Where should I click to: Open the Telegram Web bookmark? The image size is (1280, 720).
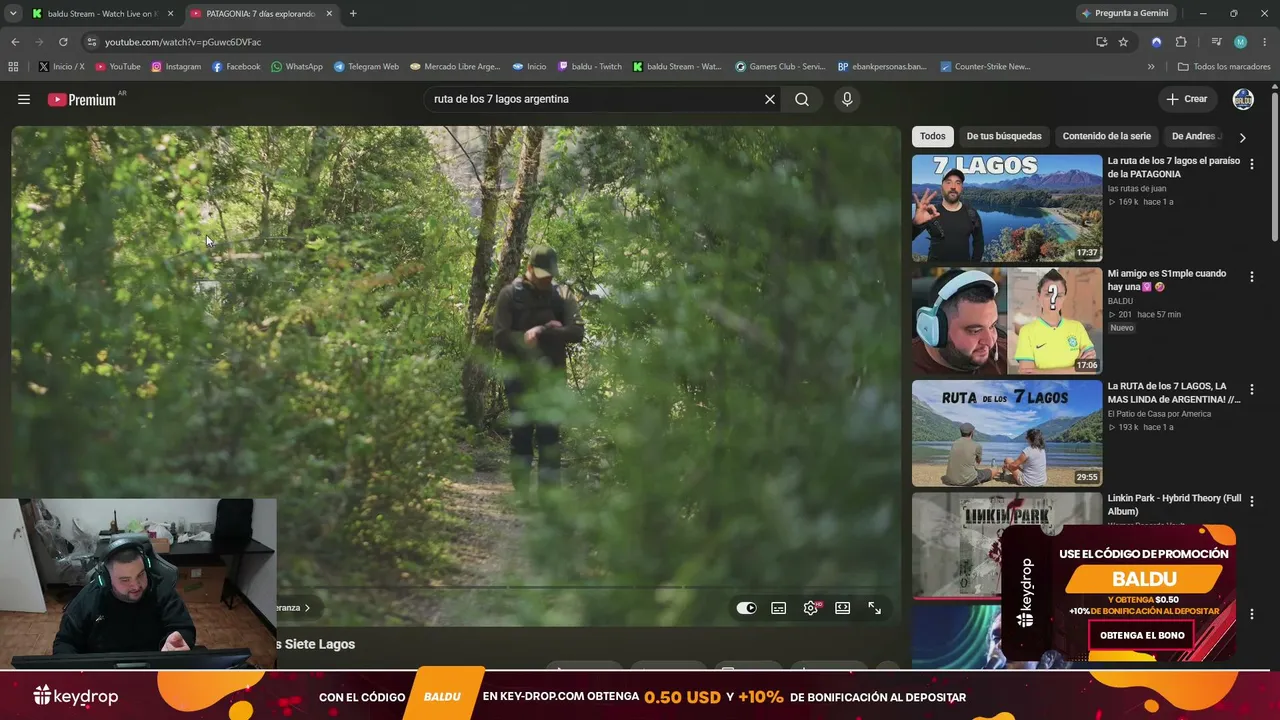366,67
